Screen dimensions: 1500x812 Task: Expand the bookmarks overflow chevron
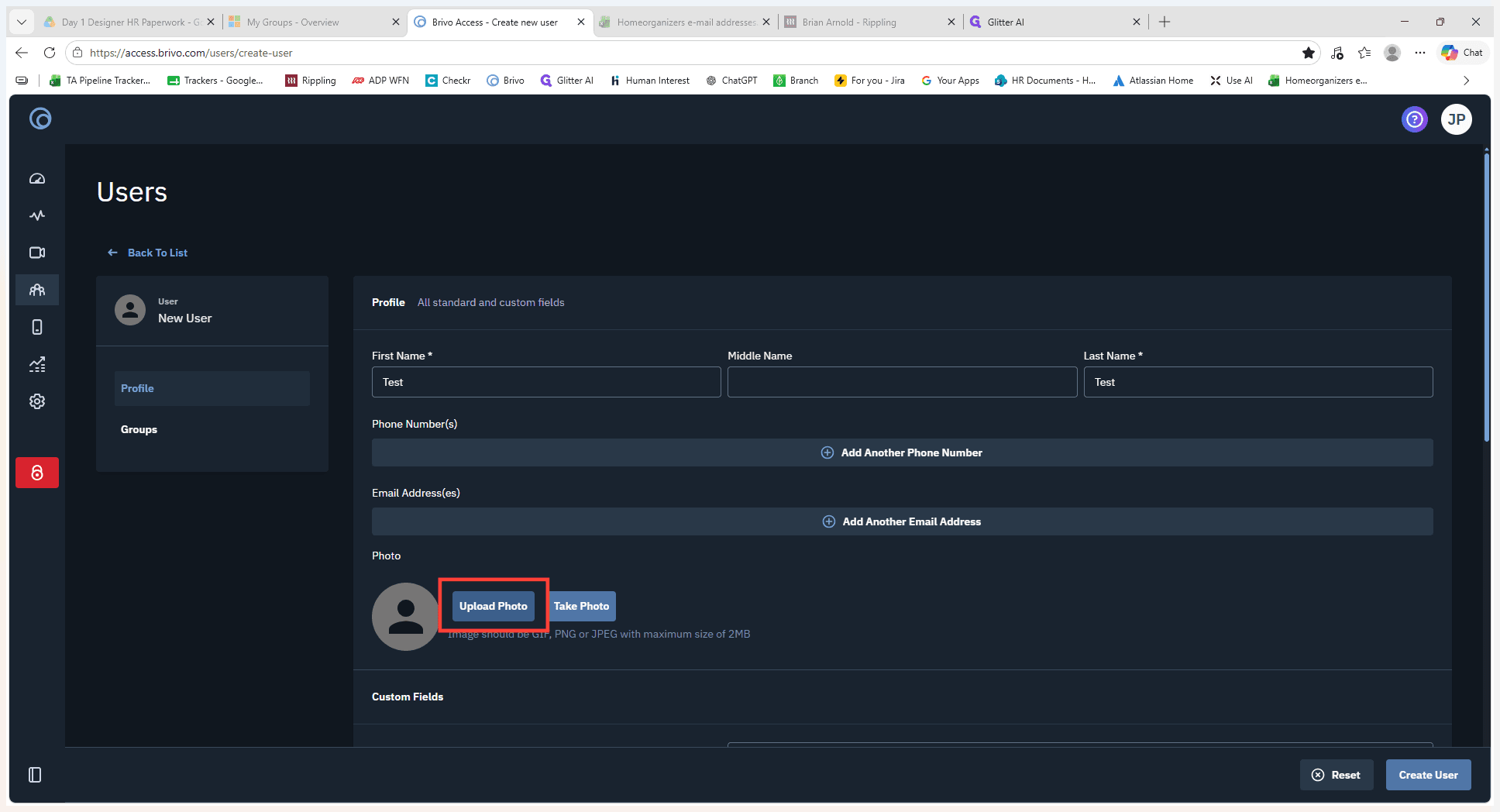1466,81
